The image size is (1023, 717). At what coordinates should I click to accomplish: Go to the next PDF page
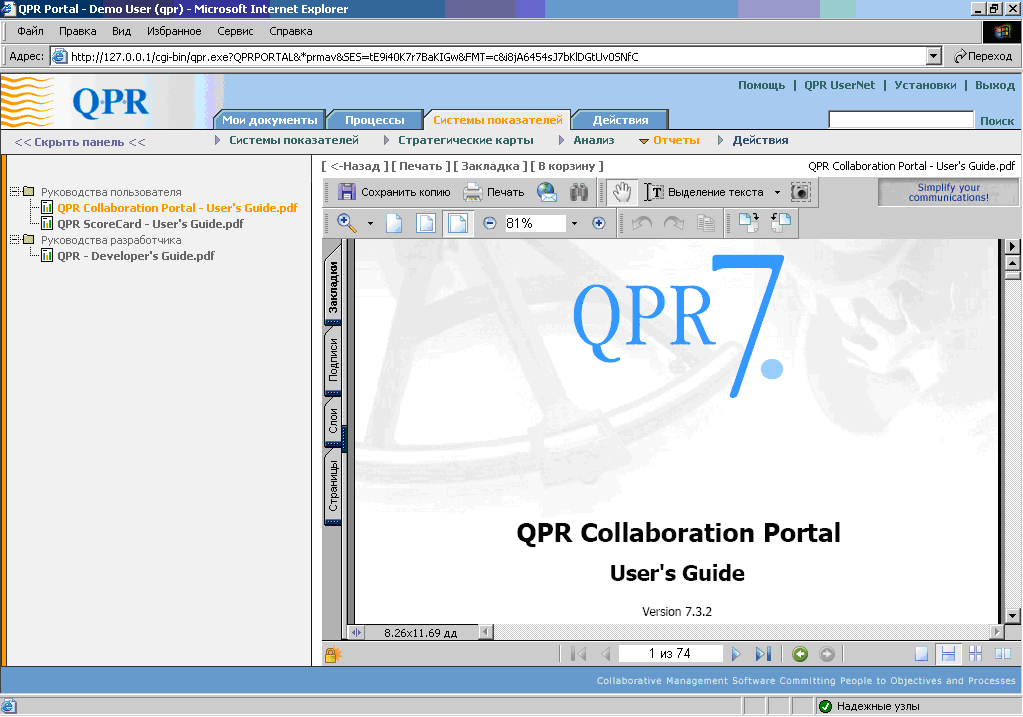click(x=736, y=654)
